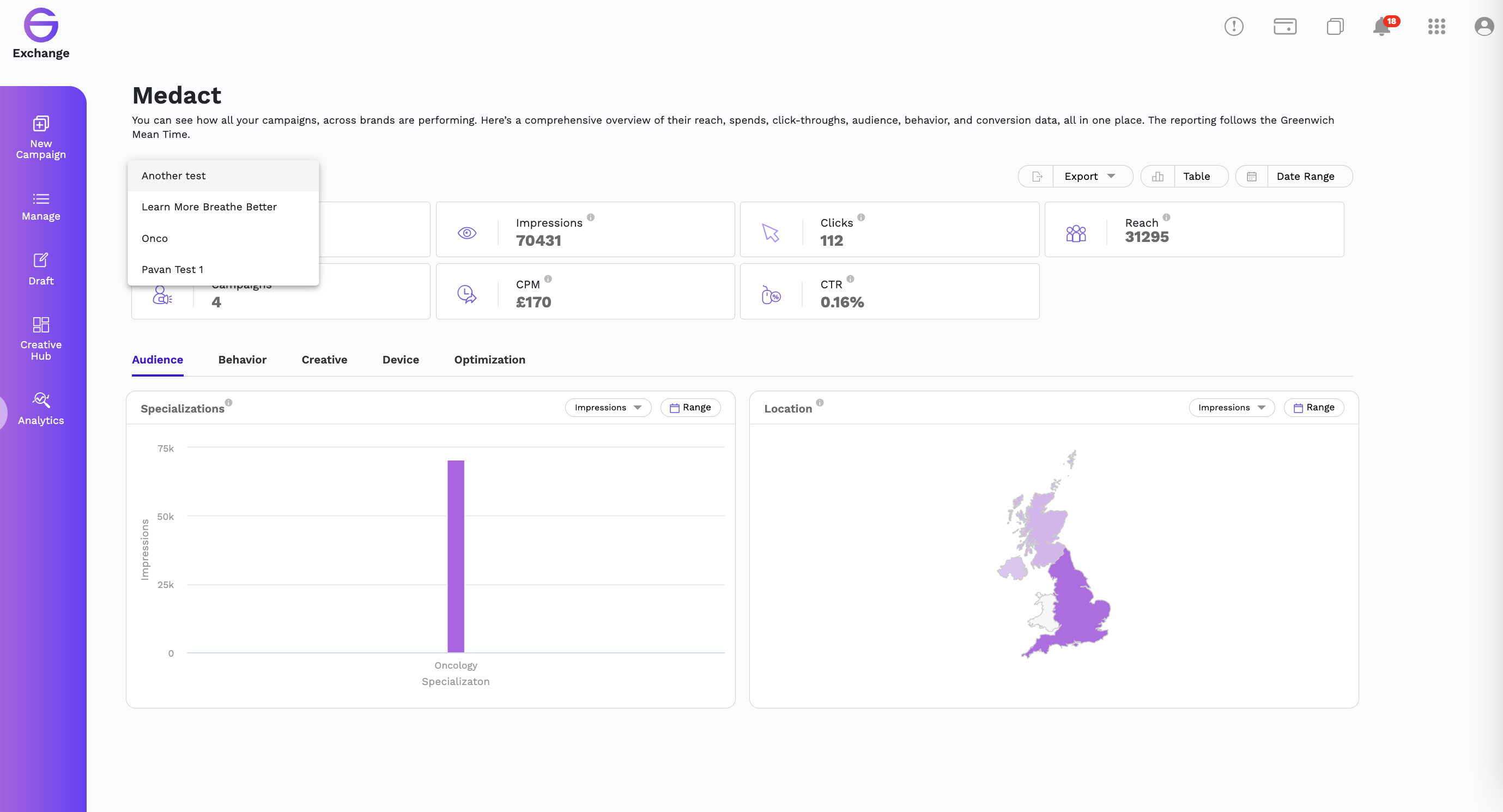
Task: Click the Clicks cursor icon
Action: [x=771, y=233]
